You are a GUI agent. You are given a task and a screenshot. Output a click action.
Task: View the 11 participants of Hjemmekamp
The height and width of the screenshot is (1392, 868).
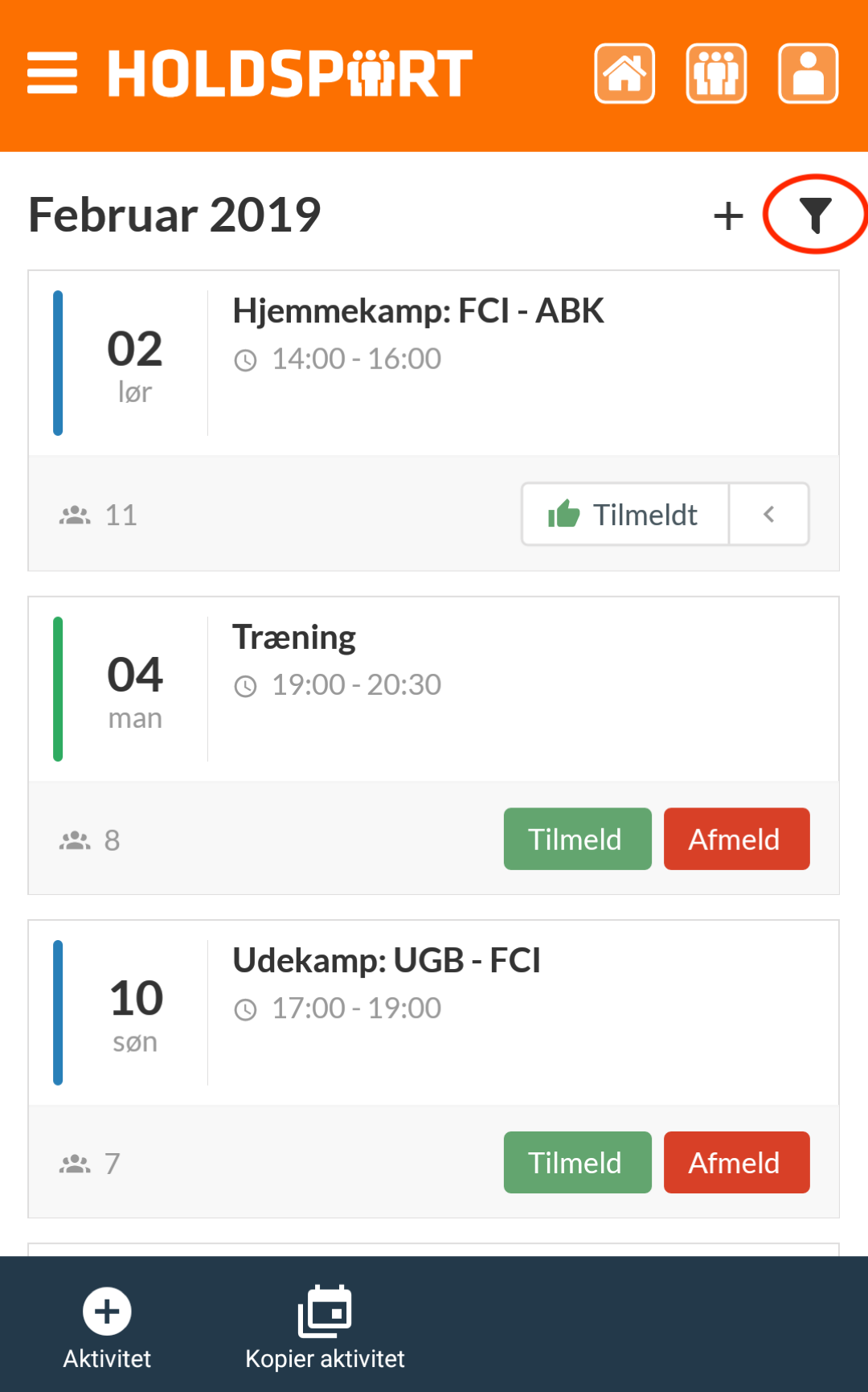pos(98,515)
